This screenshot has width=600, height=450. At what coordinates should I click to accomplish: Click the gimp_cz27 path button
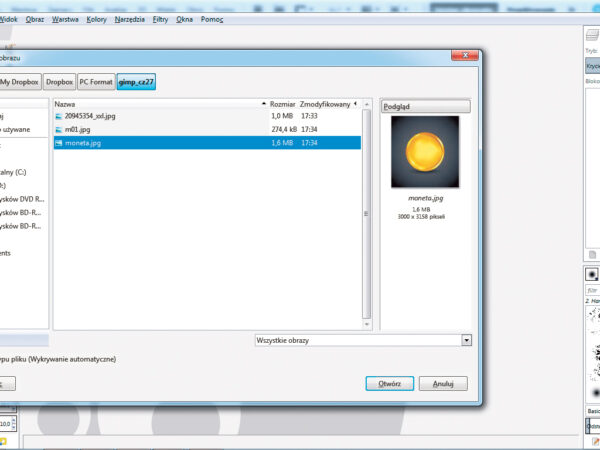pos(136,82)
